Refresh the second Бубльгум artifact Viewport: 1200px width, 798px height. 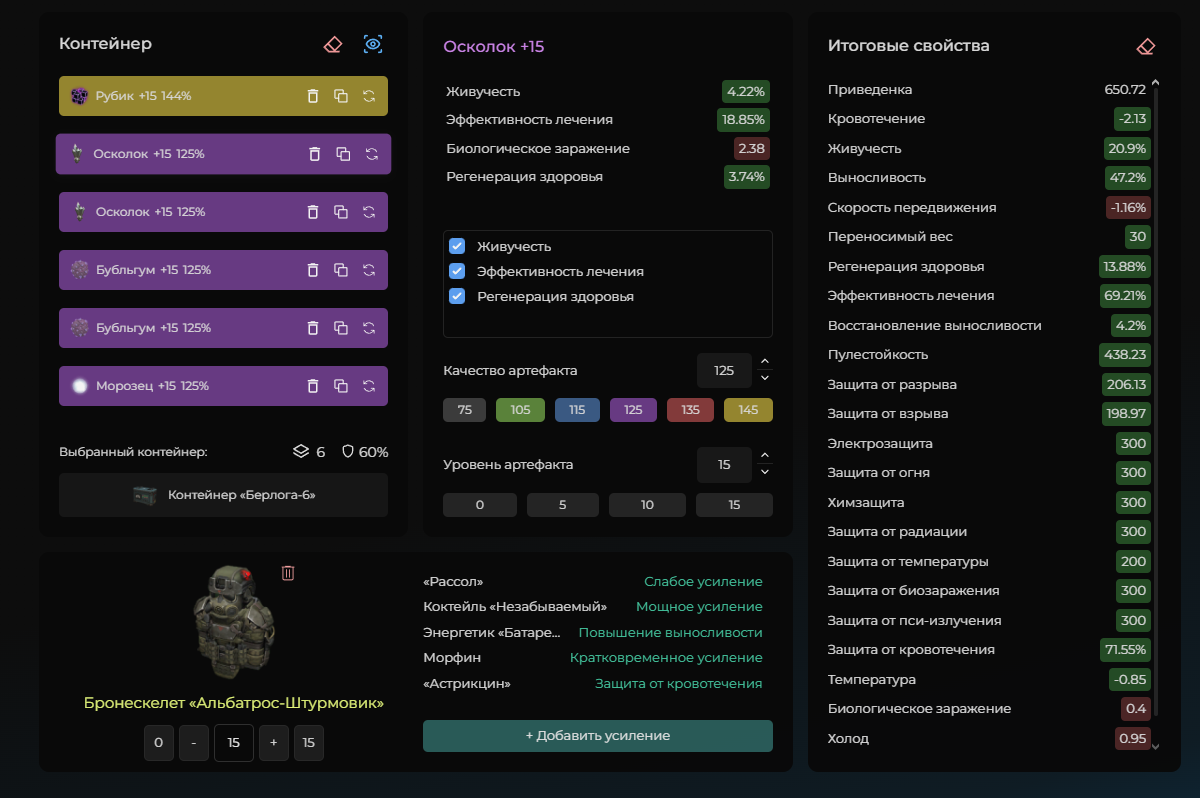click(369, 328)
